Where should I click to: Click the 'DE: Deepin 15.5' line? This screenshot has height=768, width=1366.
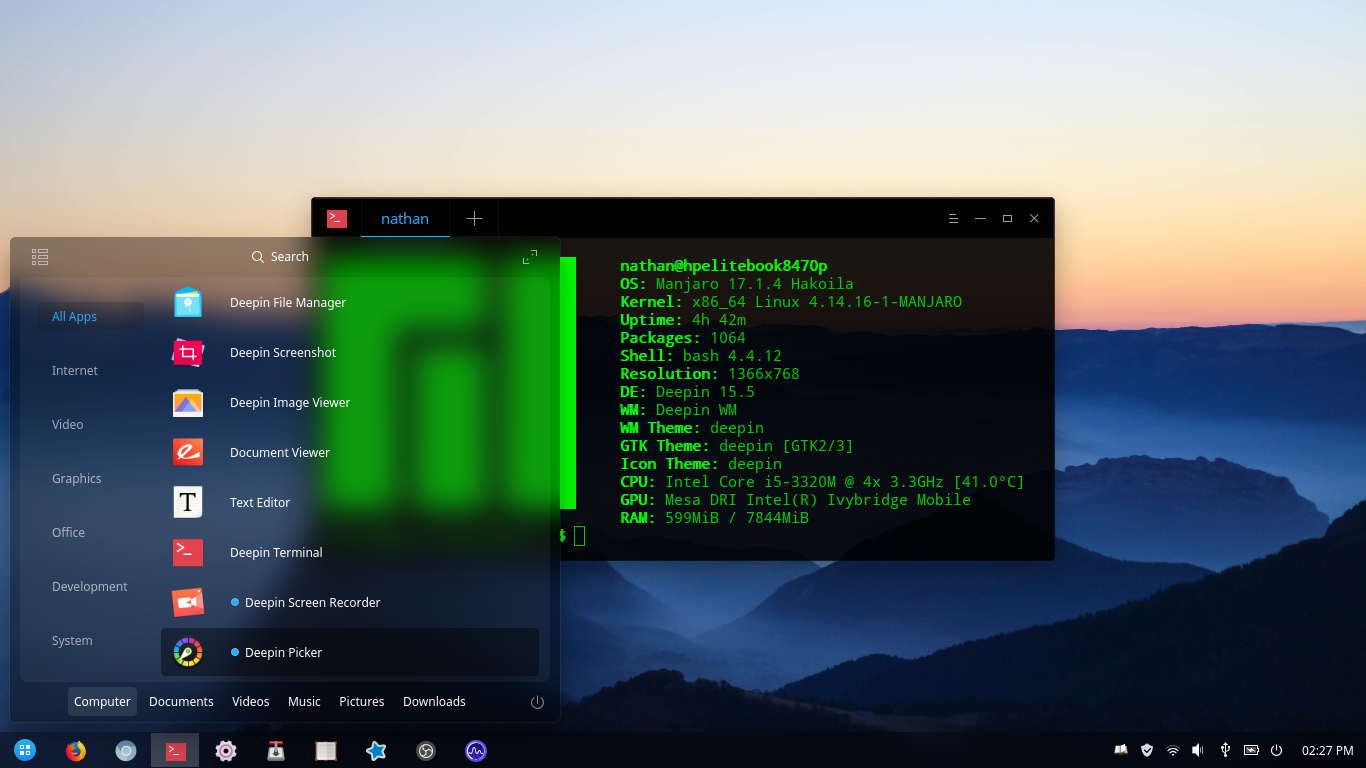pos(687,392)
